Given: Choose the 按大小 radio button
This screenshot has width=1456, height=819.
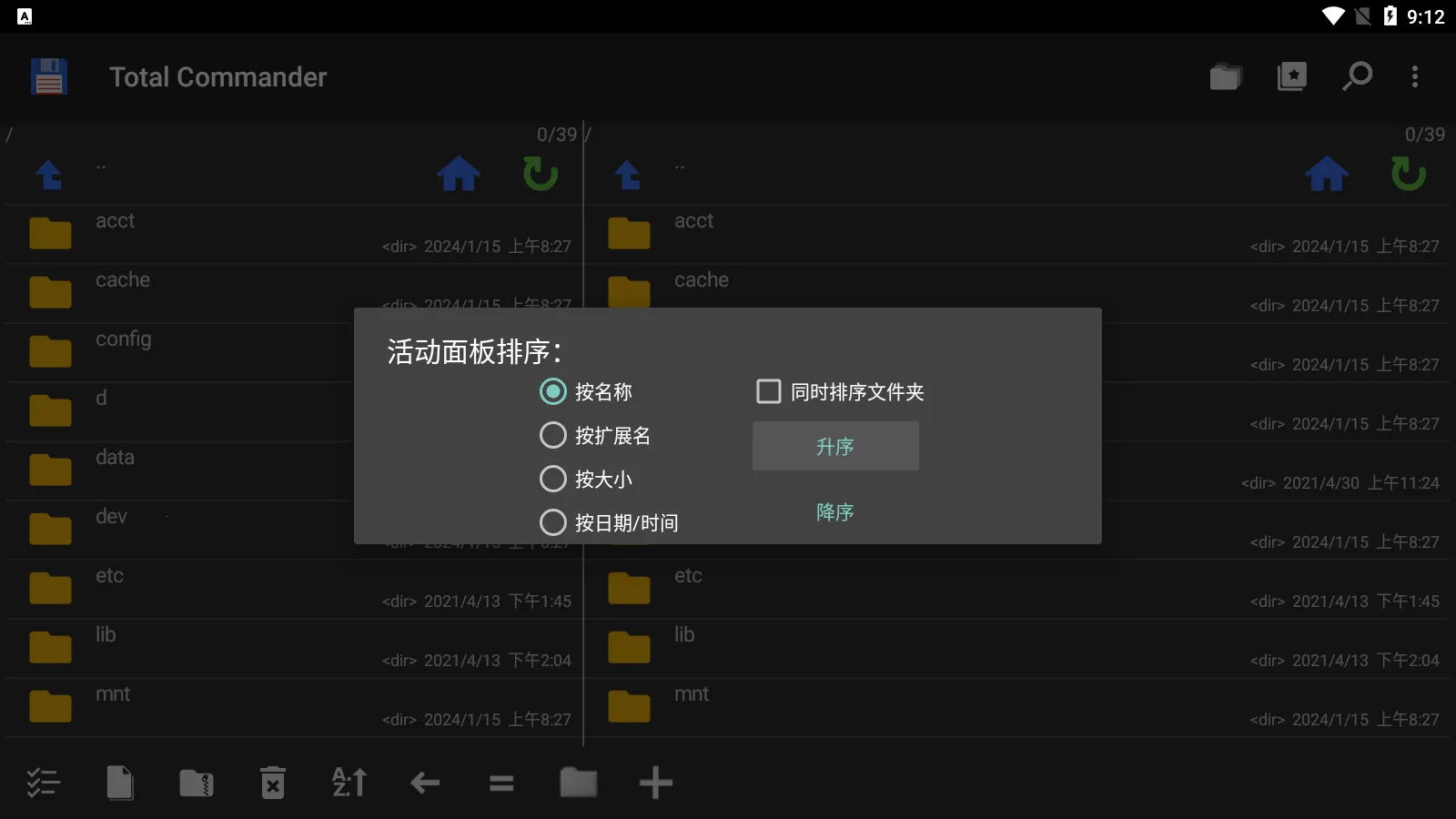Looking at the screenshot, I should (586, 480).
